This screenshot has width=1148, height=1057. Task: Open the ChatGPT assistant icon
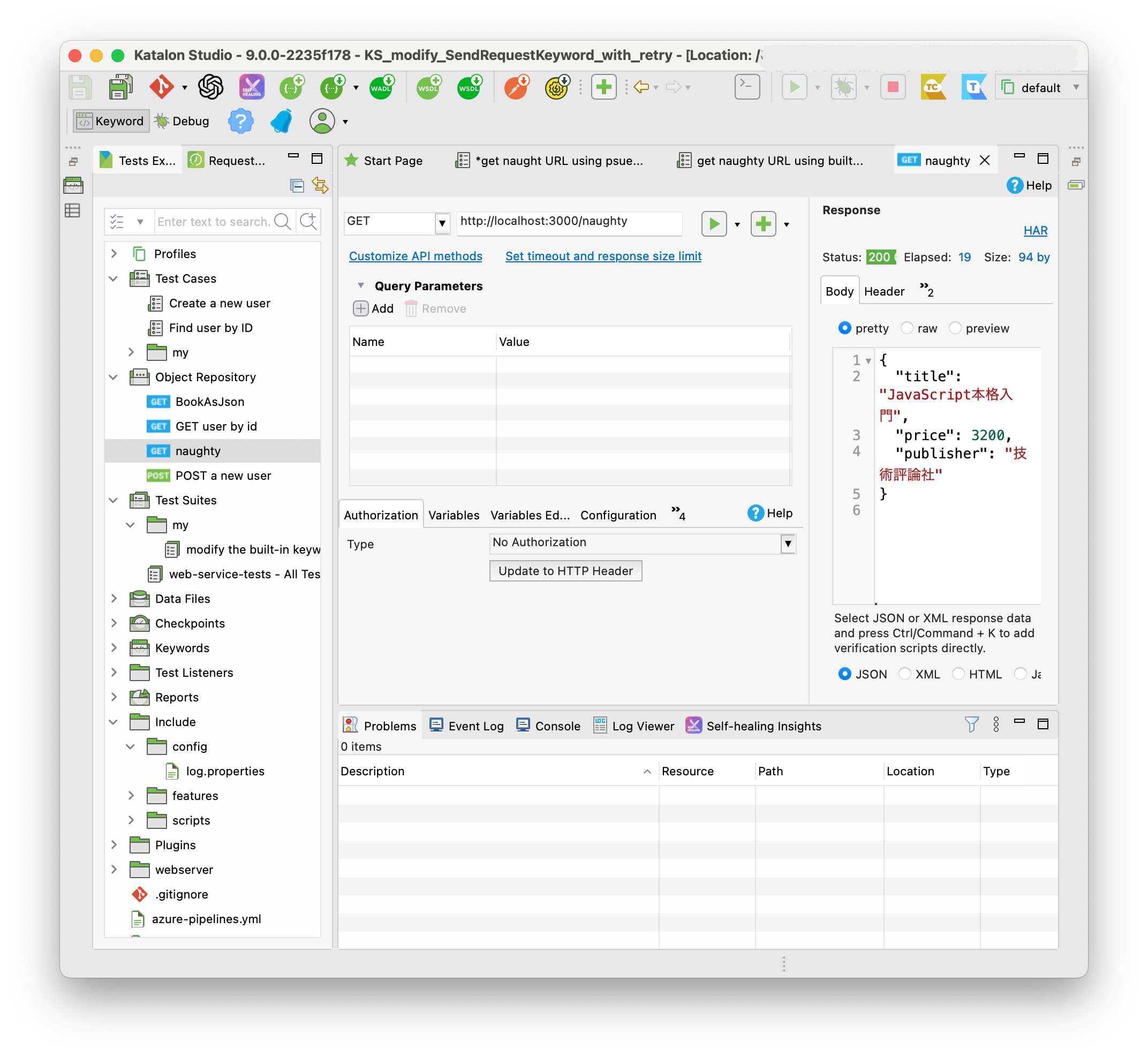[x=210, y=87]
